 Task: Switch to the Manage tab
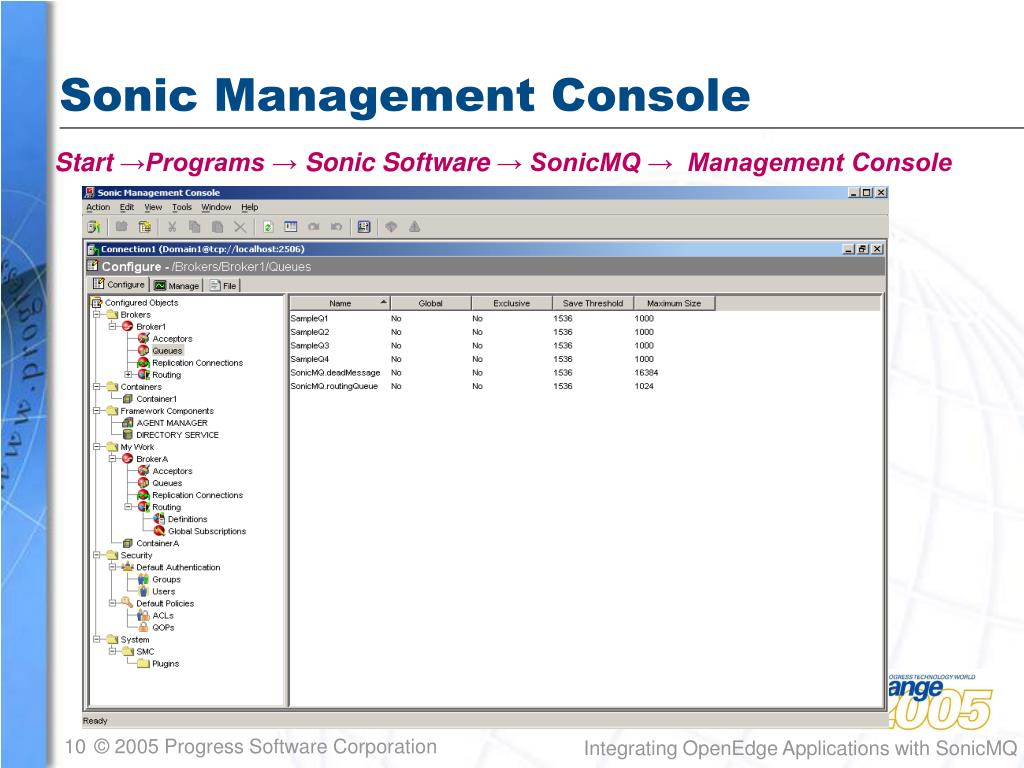click(176, 285)
